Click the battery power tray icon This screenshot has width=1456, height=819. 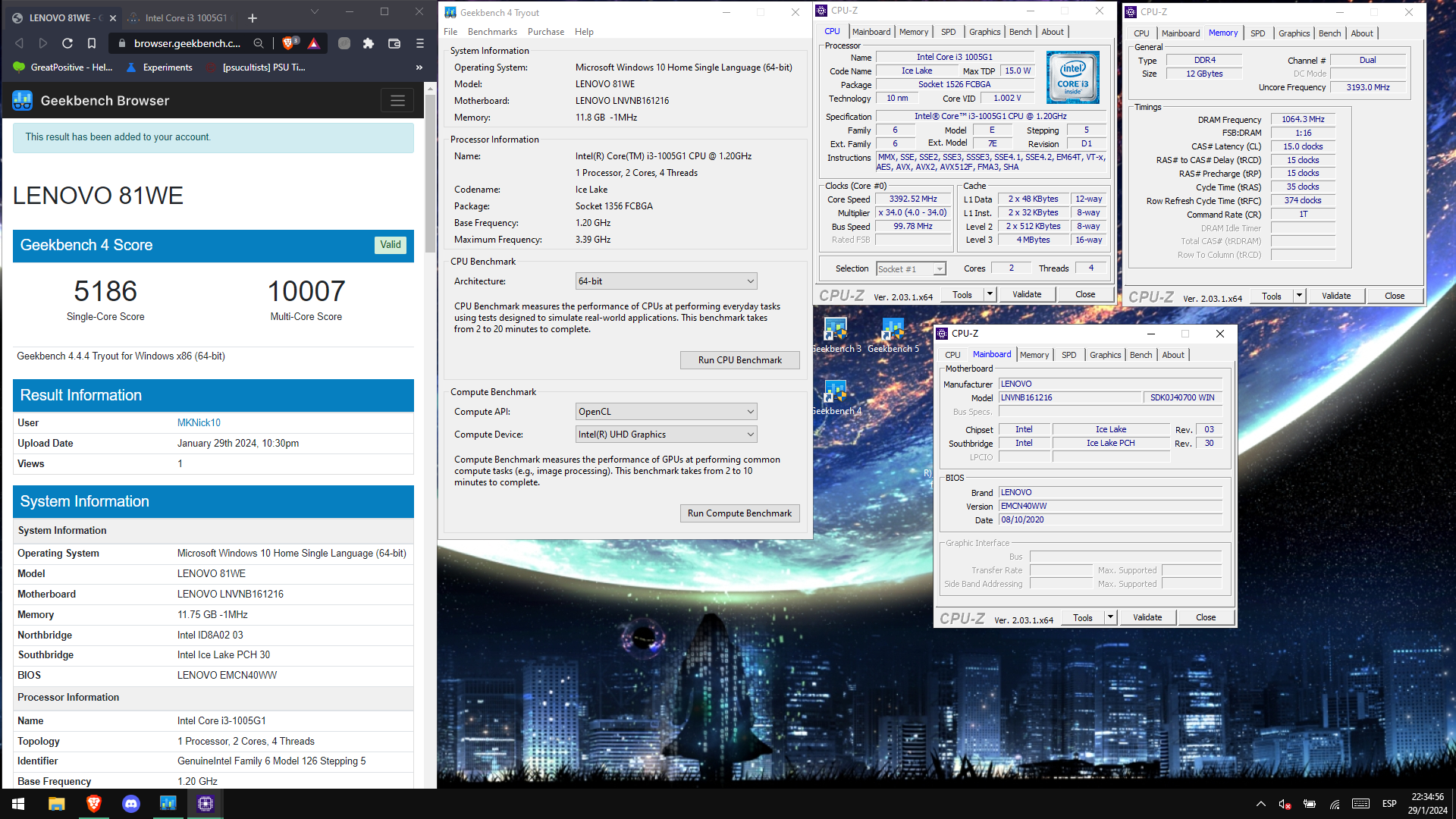(1310, 804)
